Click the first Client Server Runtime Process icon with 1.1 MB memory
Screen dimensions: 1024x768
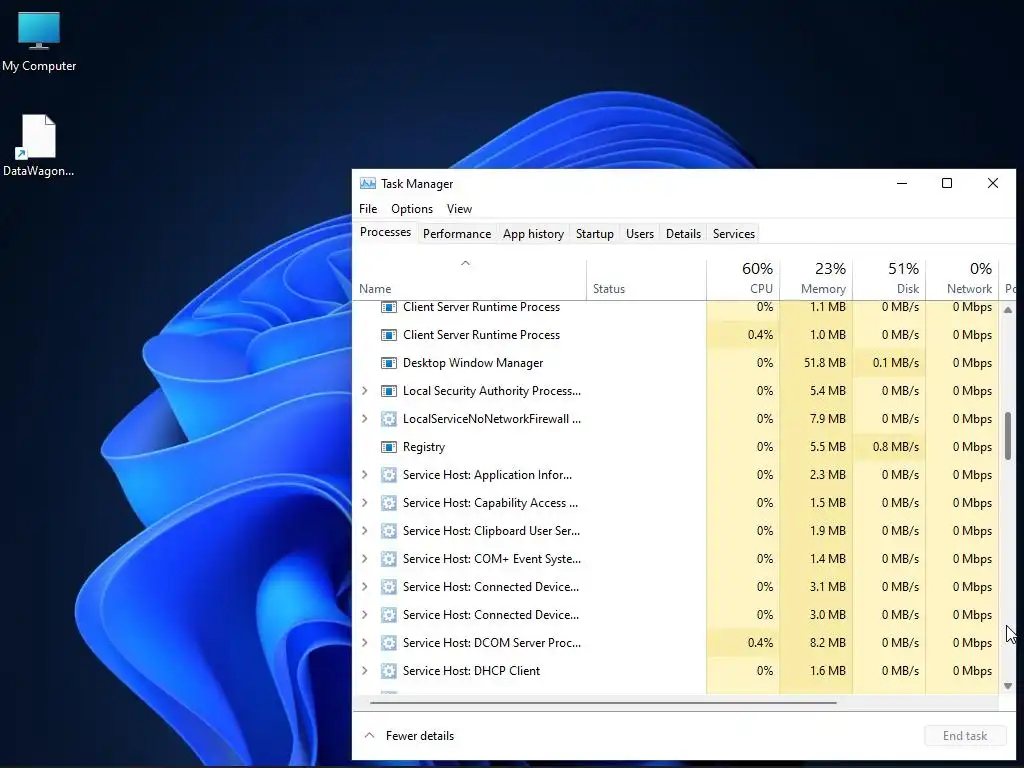pos(389,307)
